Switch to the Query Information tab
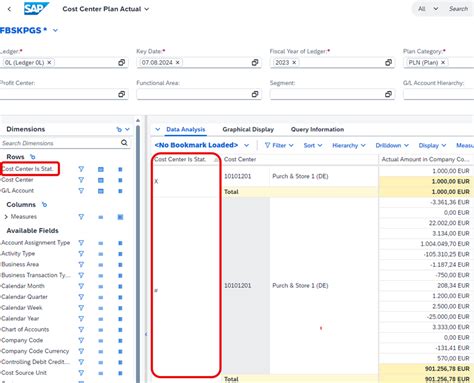The image size is (474, 383). pos(317,129)
